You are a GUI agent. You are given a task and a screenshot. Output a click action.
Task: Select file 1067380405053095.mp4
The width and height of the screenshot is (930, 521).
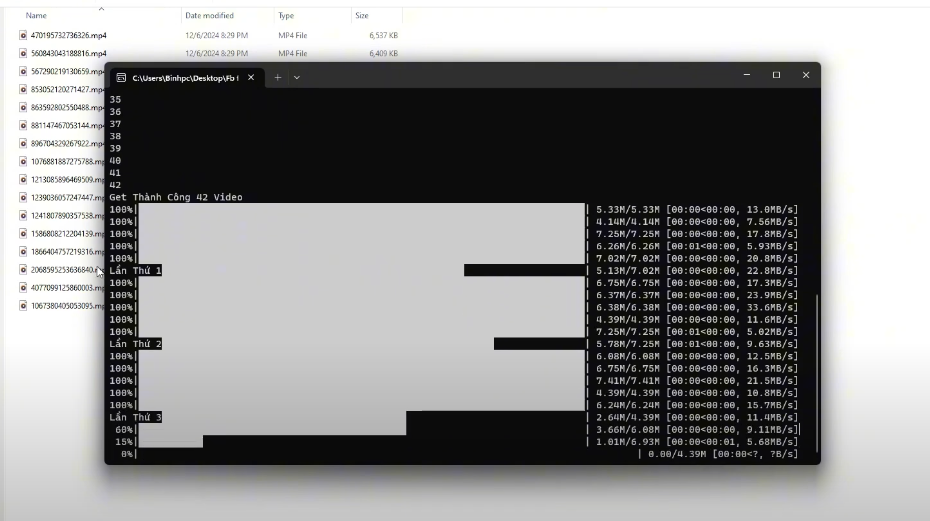66,305
